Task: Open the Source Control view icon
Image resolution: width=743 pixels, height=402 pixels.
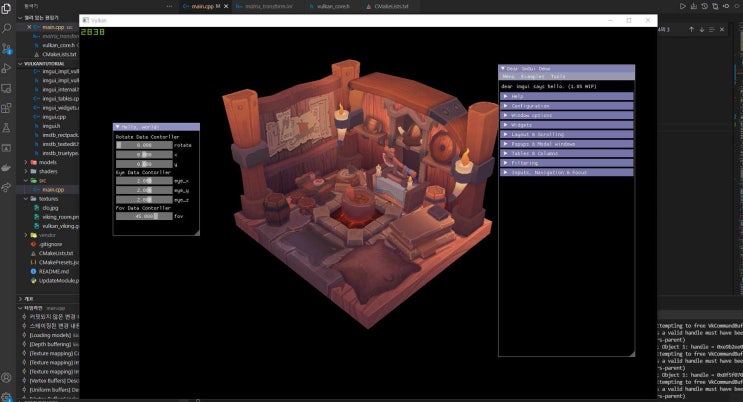Action: (x=7, y=49)
